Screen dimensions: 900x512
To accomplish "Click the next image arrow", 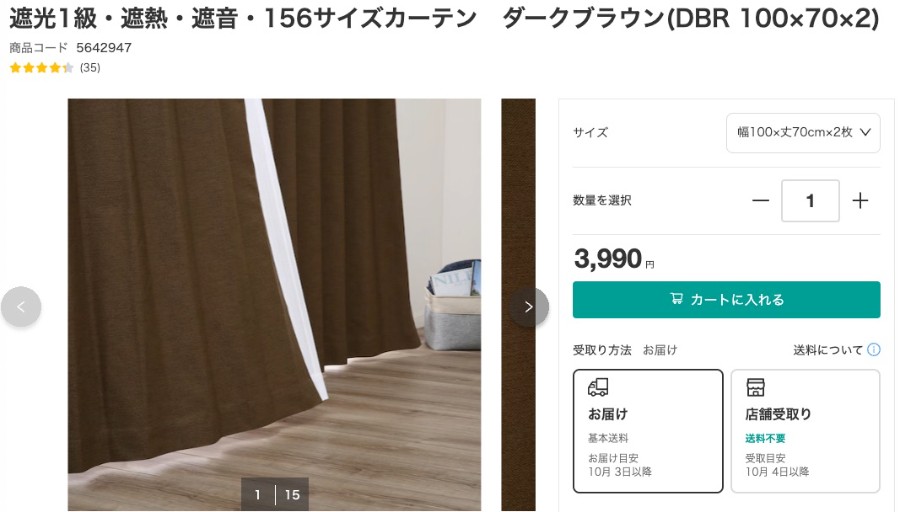I will [x=529, y=307].
